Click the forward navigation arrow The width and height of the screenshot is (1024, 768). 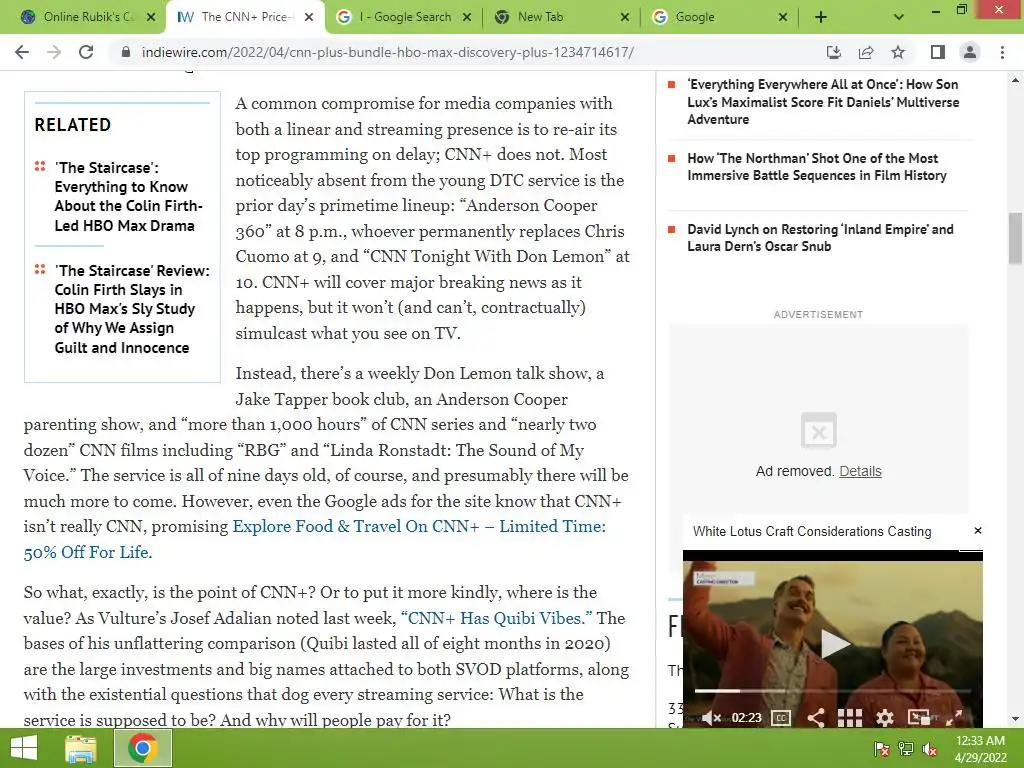[54, 52]
